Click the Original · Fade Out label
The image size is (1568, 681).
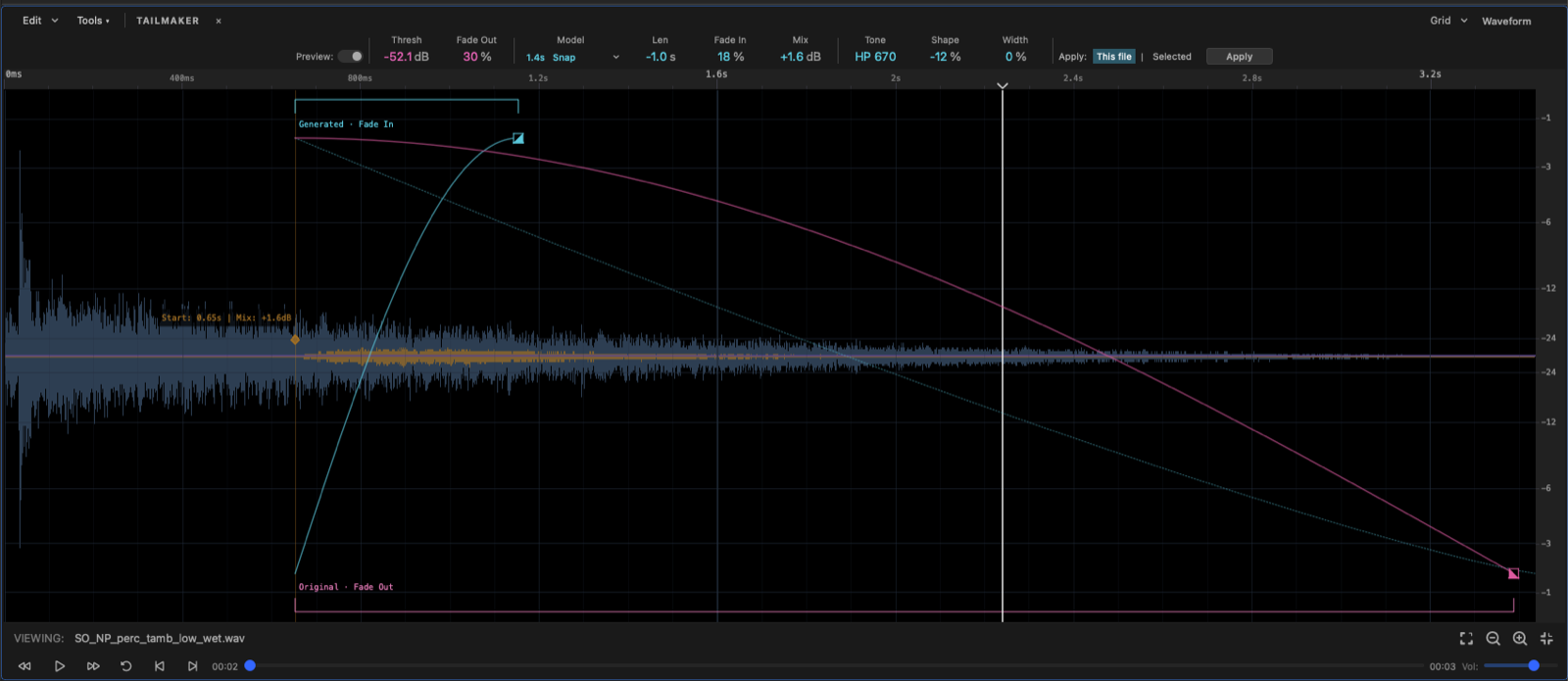pyautogui.click(x=346, y=587)
